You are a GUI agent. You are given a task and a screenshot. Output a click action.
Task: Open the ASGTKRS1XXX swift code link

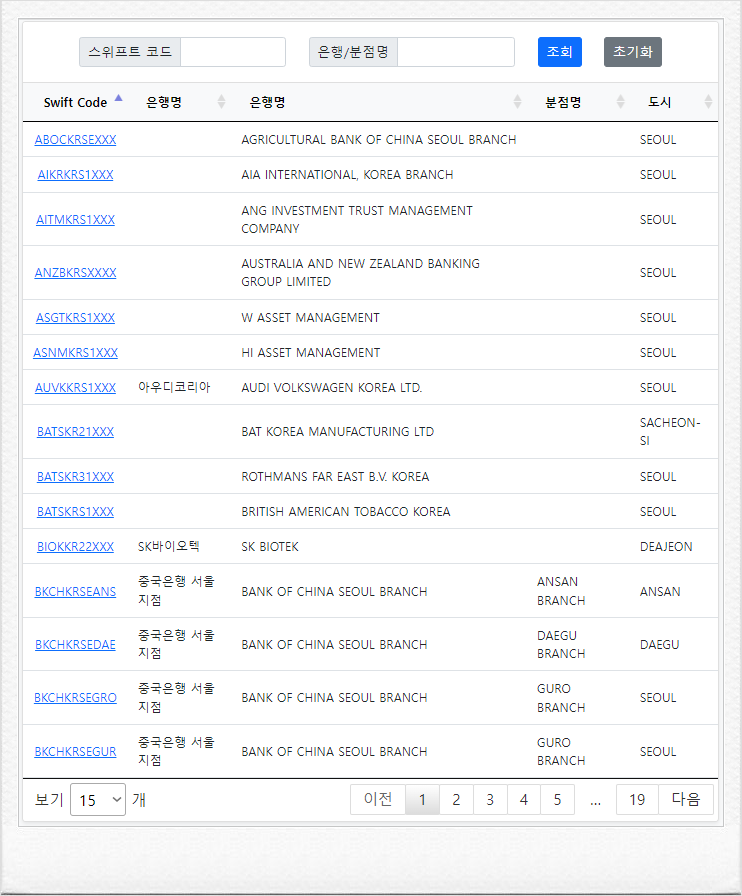[x=75, y=317]
